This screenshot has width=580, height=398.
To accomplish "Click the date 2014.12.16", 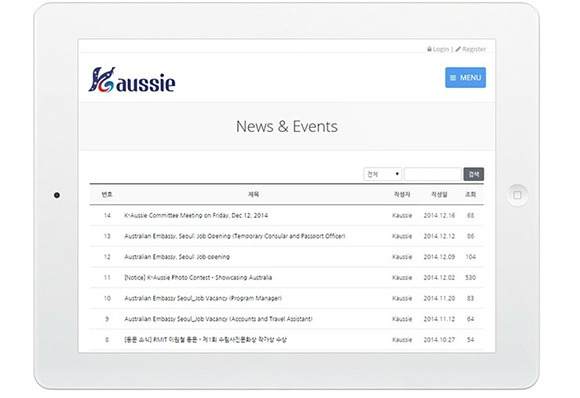I will pyautogui.click(x=439, y=215).
